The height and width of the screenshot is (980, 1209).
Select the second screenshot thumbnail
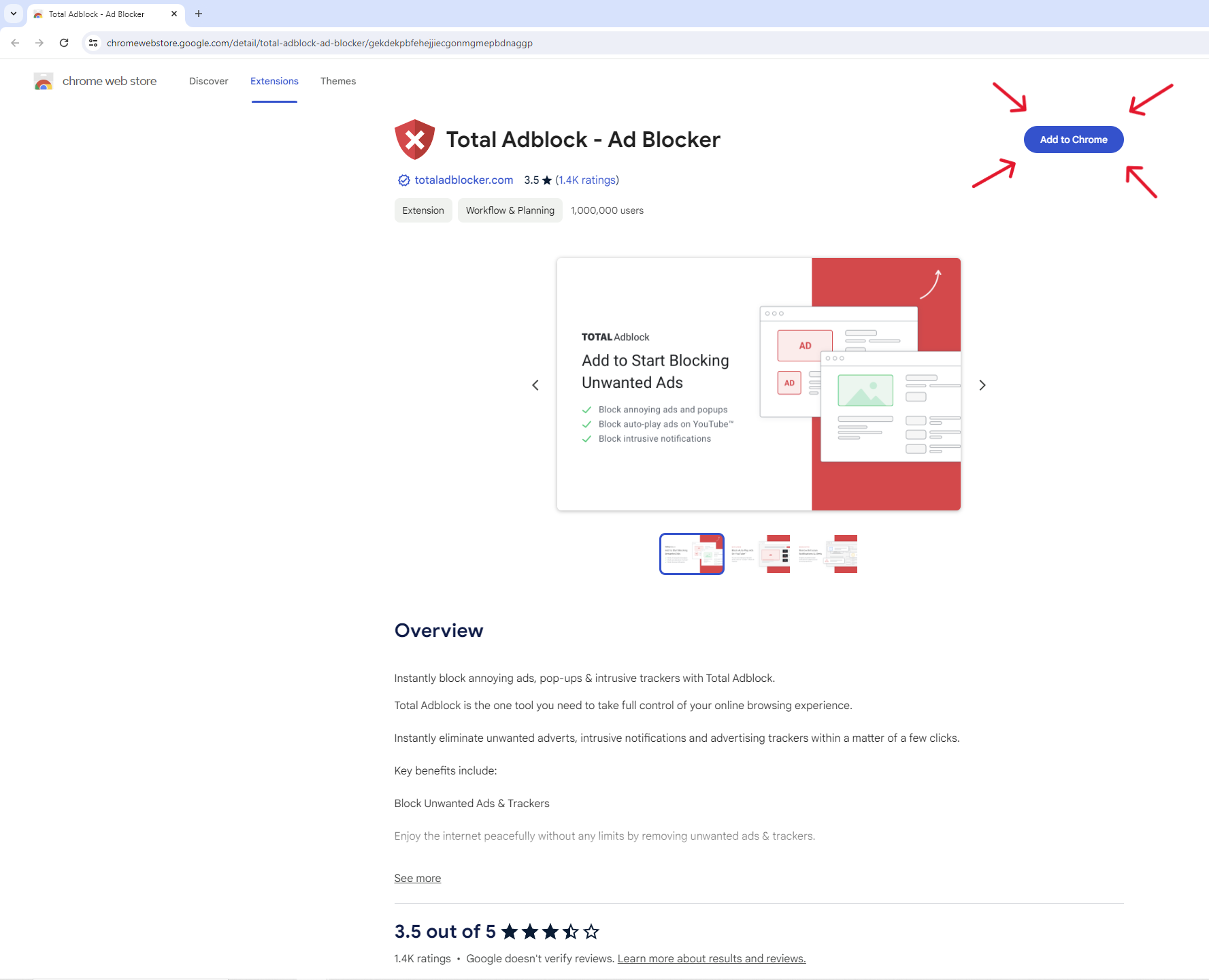(x=759, y=554)
